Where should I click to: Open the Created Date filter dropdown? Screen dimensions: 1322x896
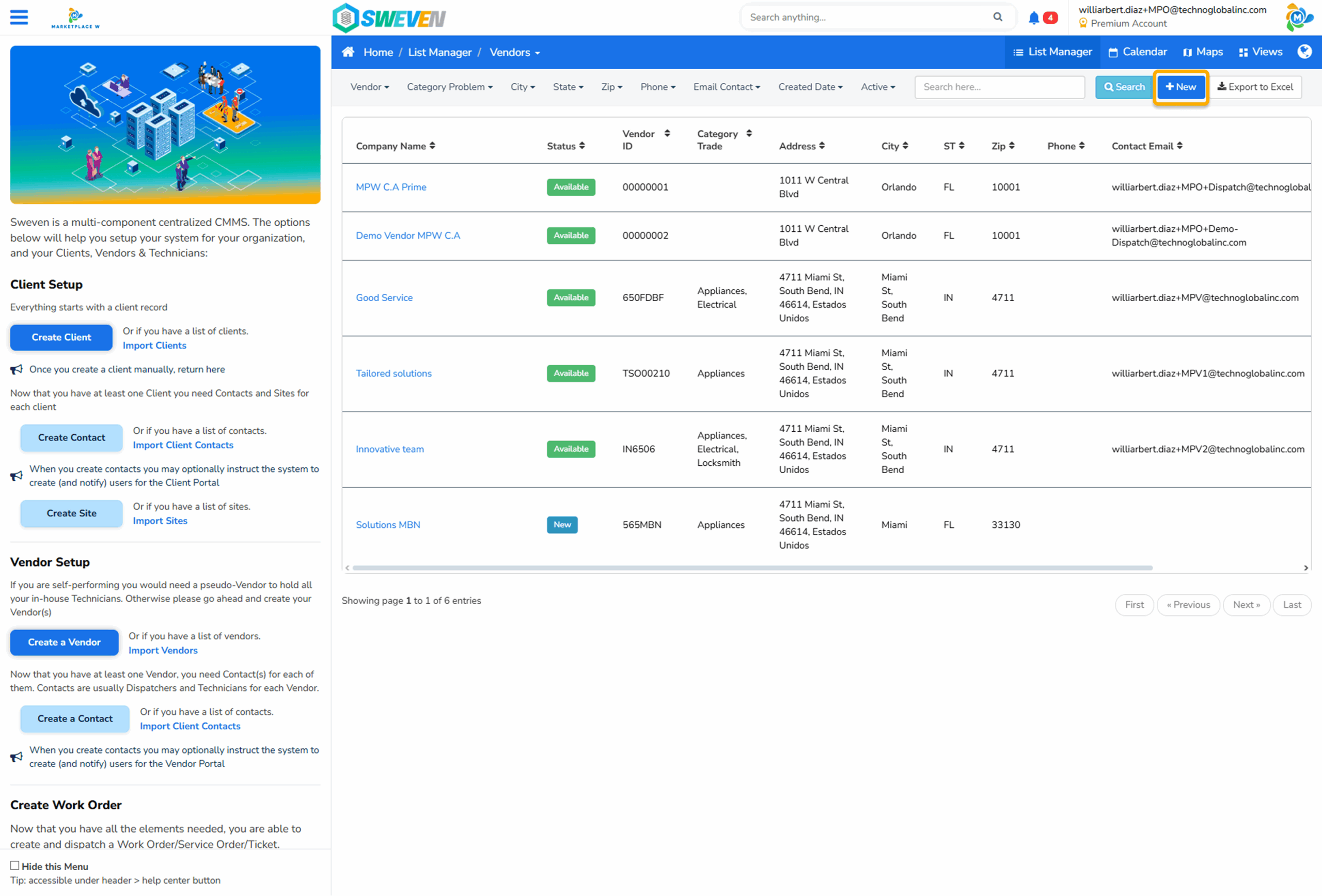[x=810, y=87]
